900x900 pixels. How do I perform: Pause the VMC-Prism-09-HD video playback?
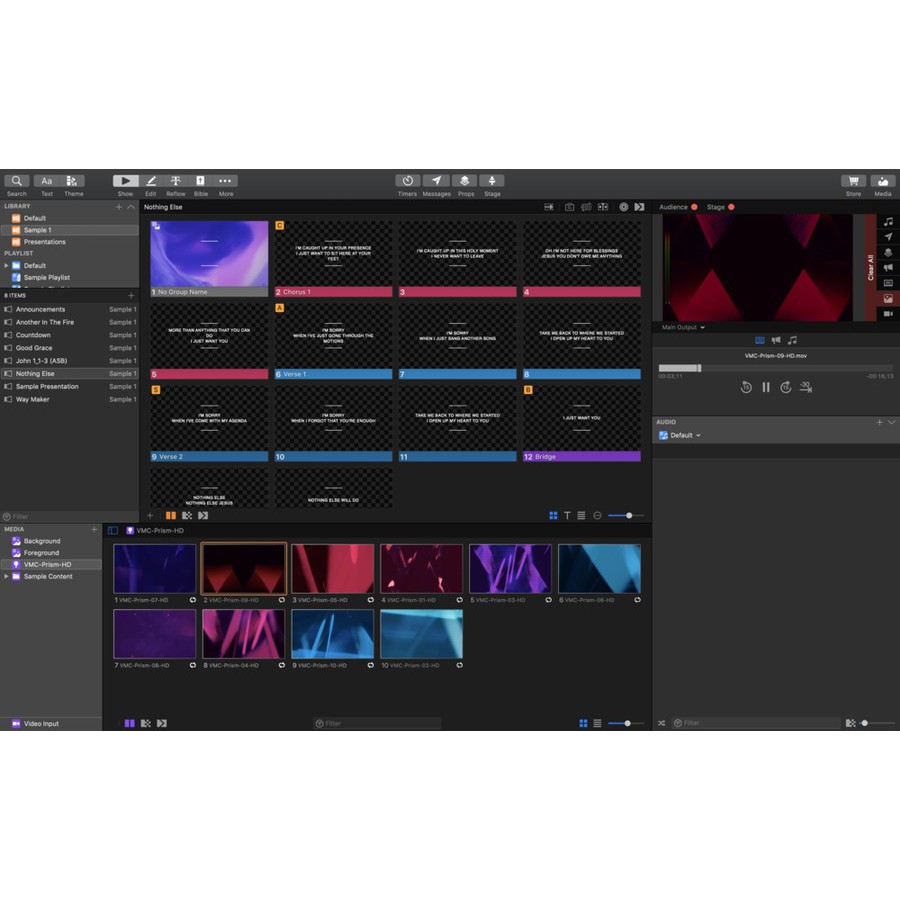pyautogui.click(x=766, y=387)
